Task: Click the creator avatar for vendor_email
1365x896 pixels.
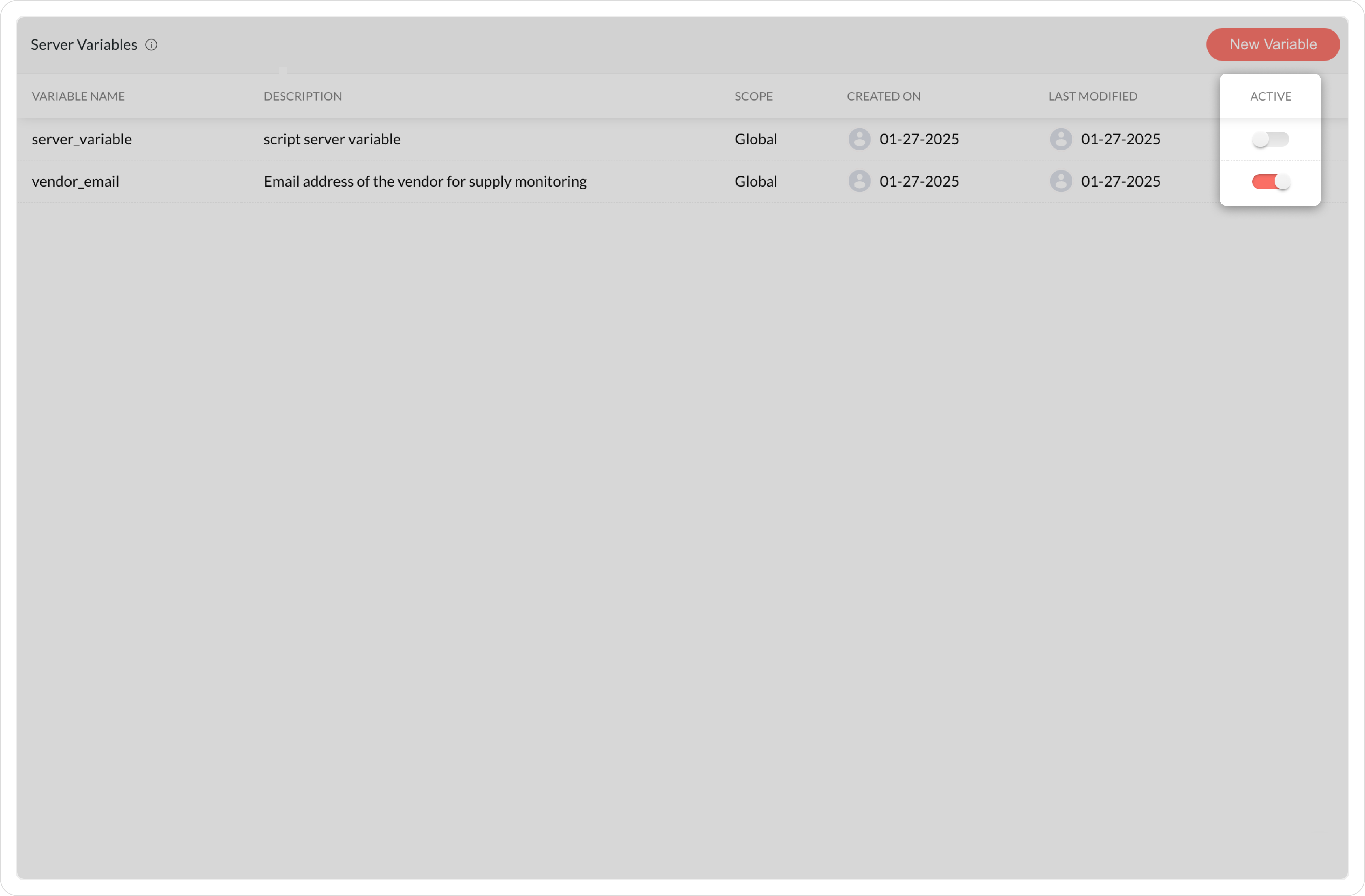Action: coord(859,181)
